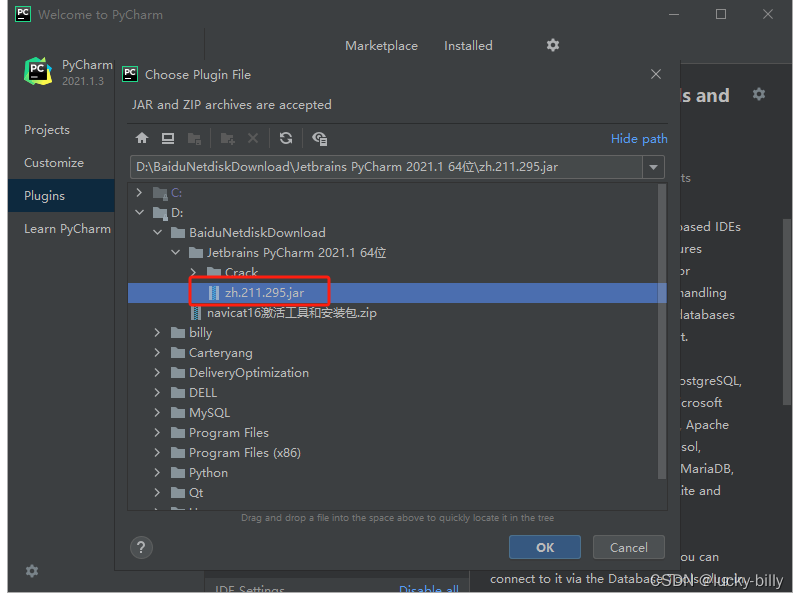The width and height of the screenshot is (800, 600).
Task: Select the Program Files (x86) row
Action: click(397, 453)
